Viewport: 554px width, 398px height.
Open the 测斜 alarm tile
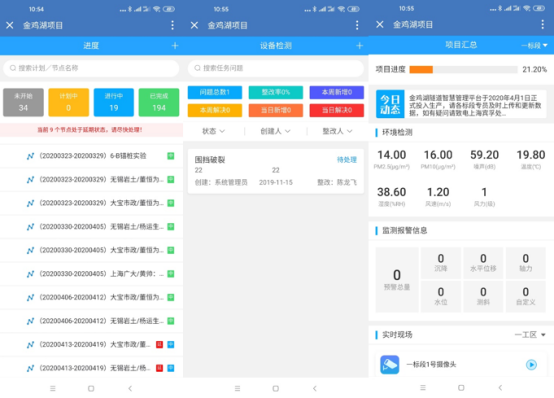(x=483, y=297)
